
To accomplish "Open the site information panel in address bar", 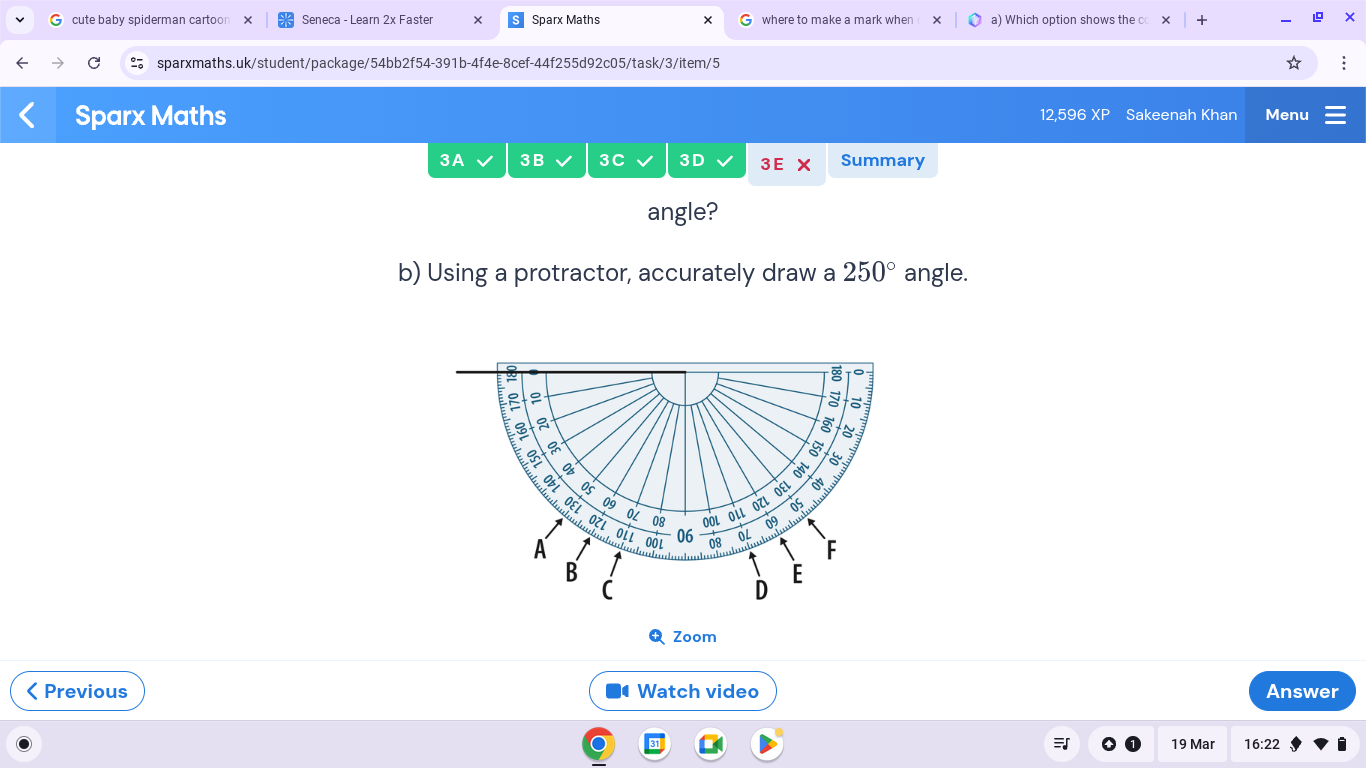I will click(135, 62).
